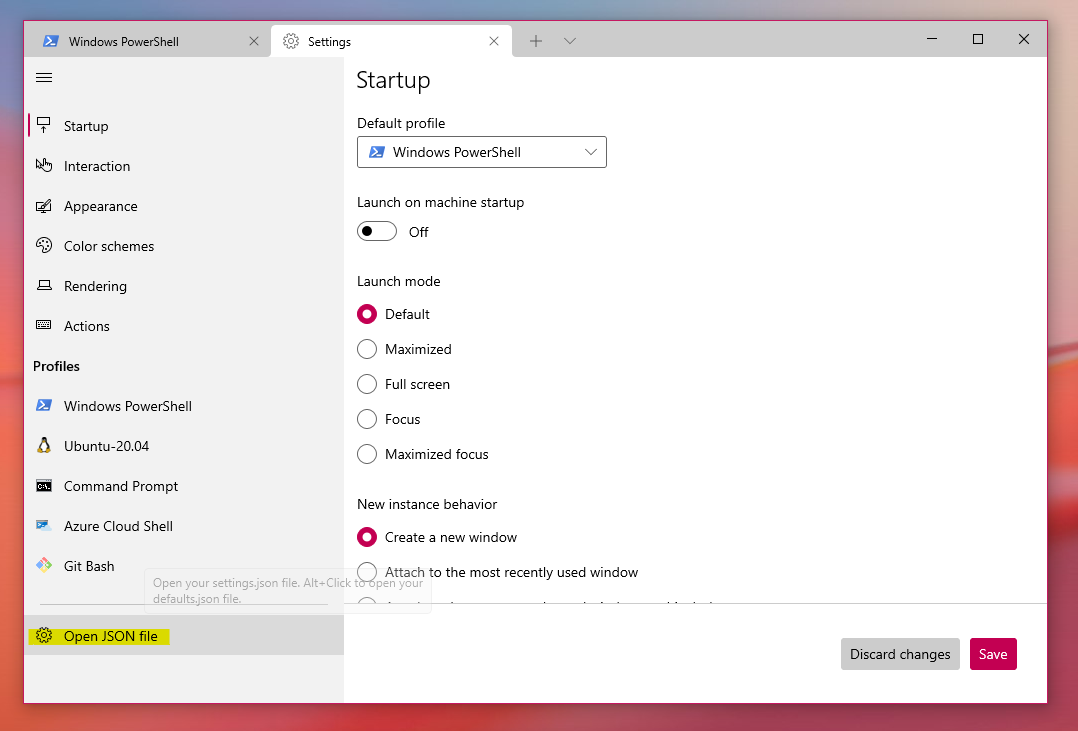This screenshot has height=731, width=1078.
Task: Toggle Launch on machine startup switch
Action: point(377,231)
